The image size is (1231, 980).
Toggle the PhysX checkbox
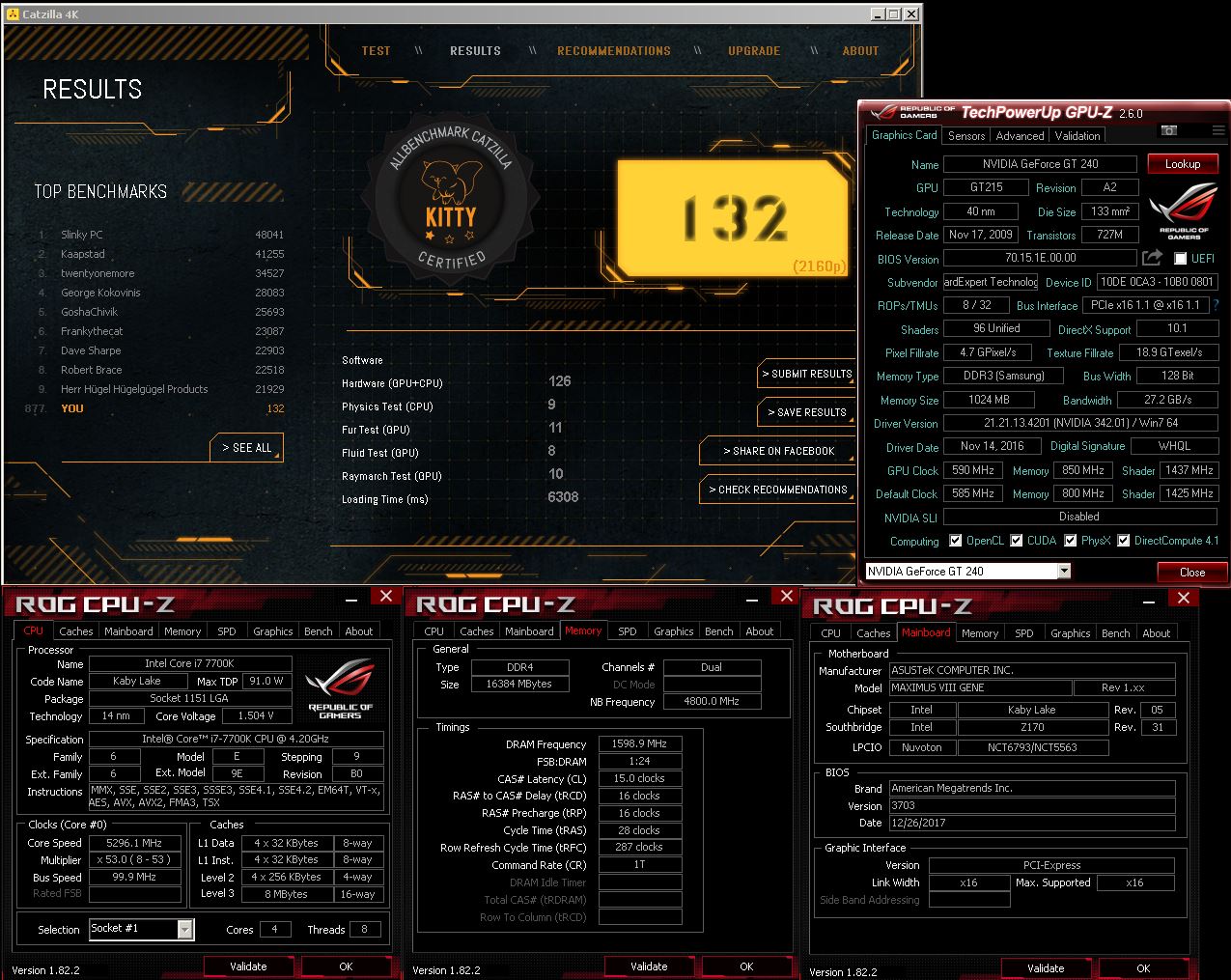[1070, 541]
